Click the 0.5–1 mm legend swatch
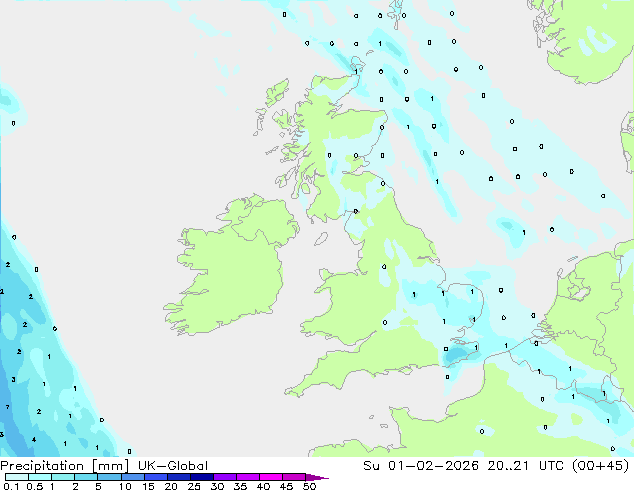 click(40, 477)
